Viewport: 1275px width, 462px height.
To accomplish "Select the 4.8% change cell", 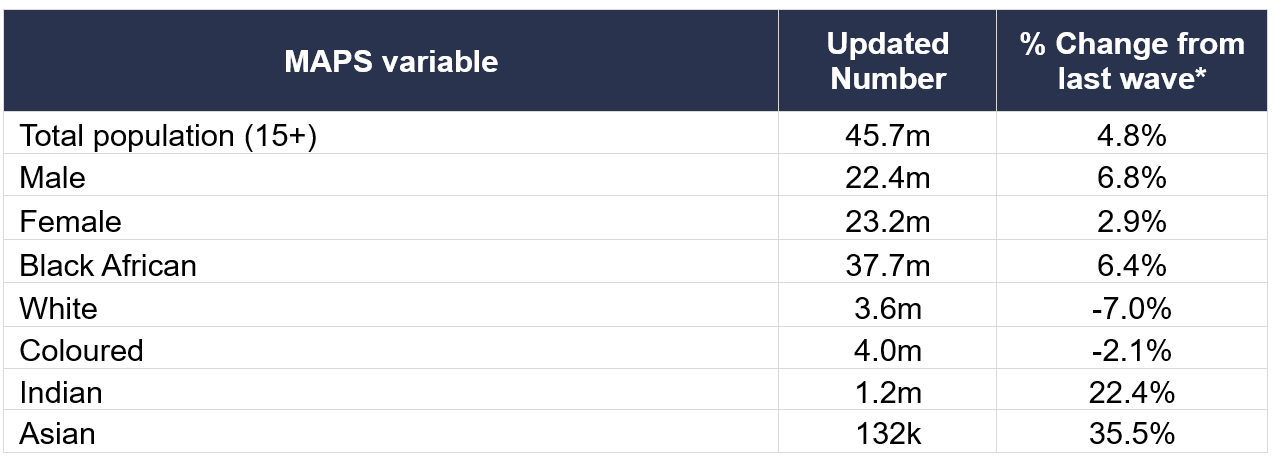I will (x=1132, y=135).
